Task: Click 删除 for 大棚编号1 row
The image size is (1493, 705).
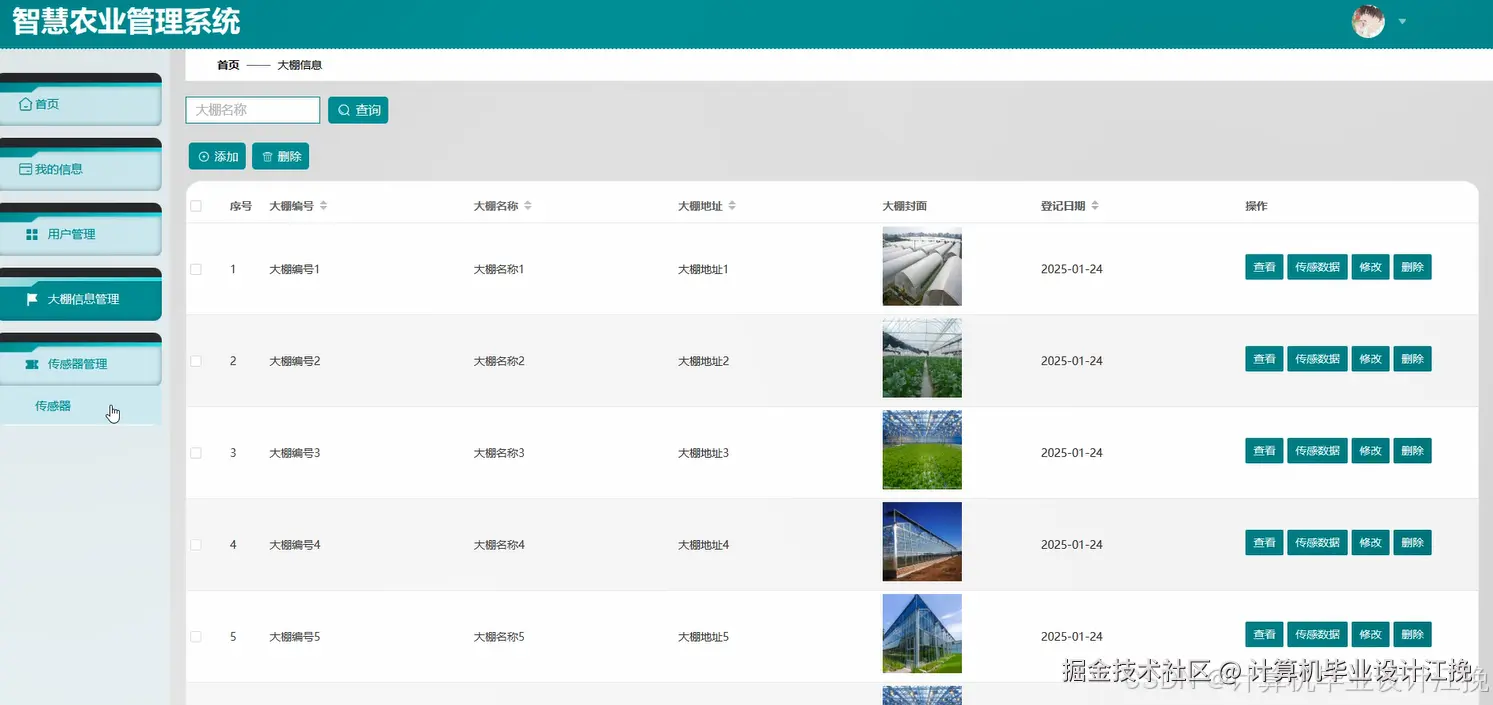Action: (1412, 267)
